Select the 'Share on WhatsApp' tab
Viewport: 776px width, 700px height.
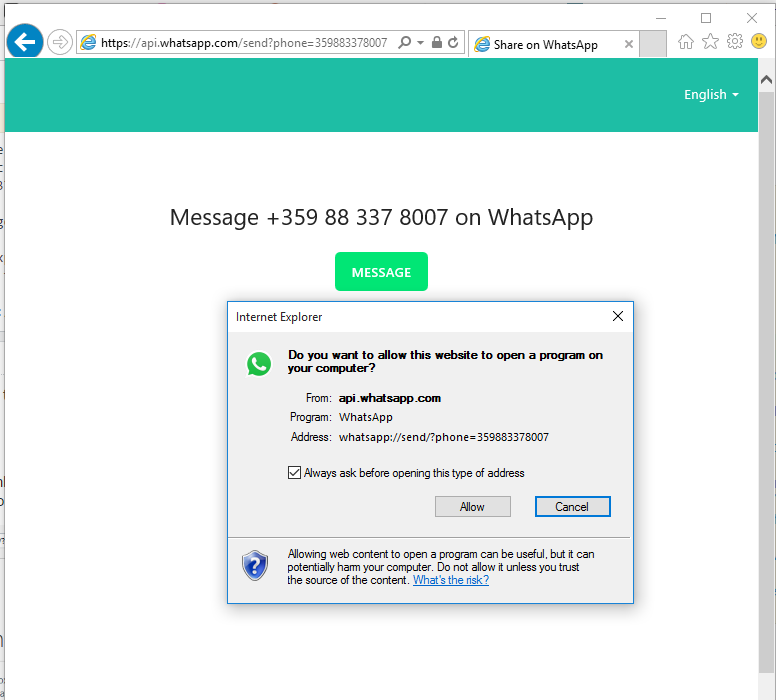point(546,44)
